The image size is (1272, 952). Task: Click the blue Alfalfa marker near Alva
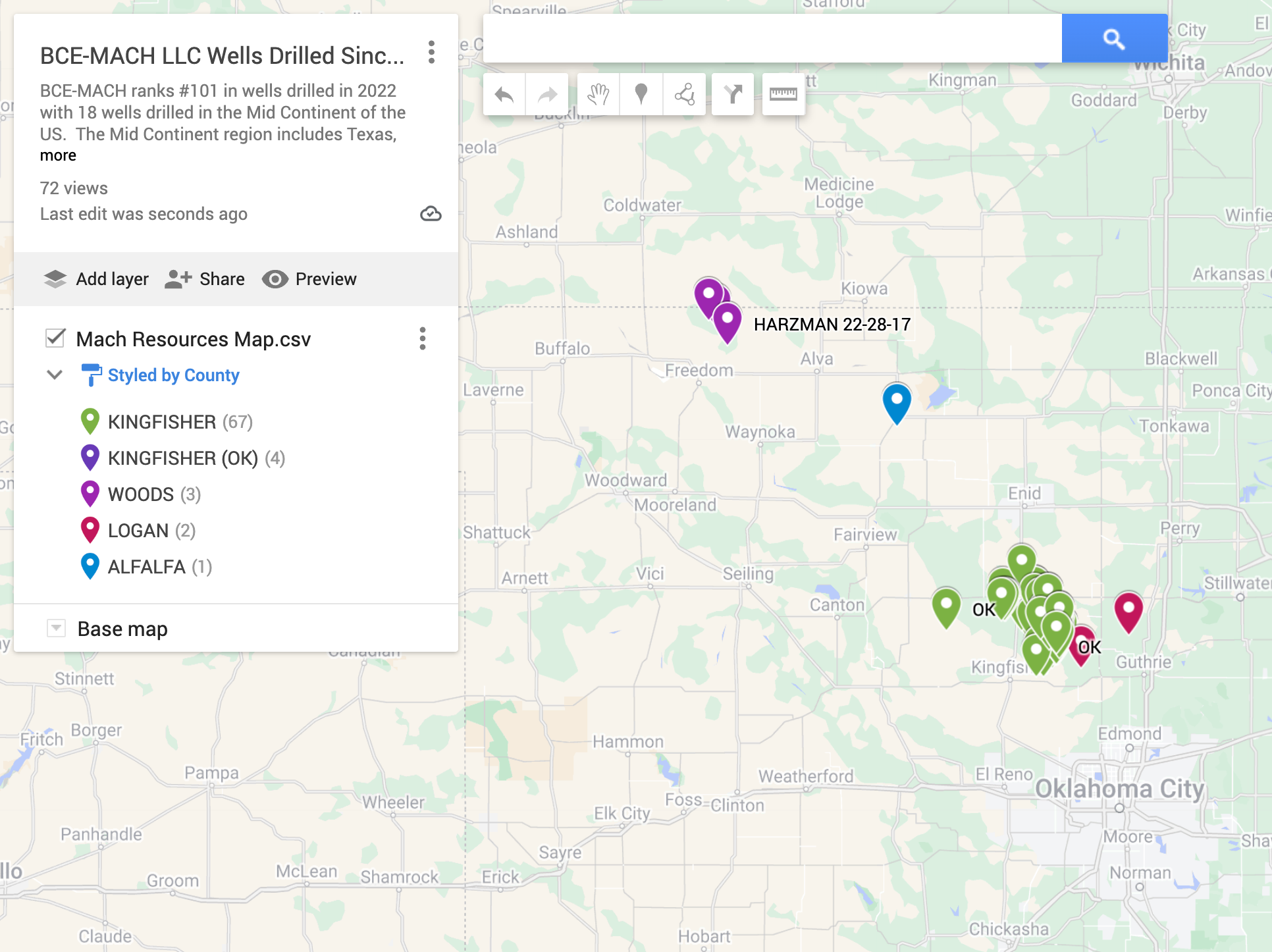(x=897, y=404)
